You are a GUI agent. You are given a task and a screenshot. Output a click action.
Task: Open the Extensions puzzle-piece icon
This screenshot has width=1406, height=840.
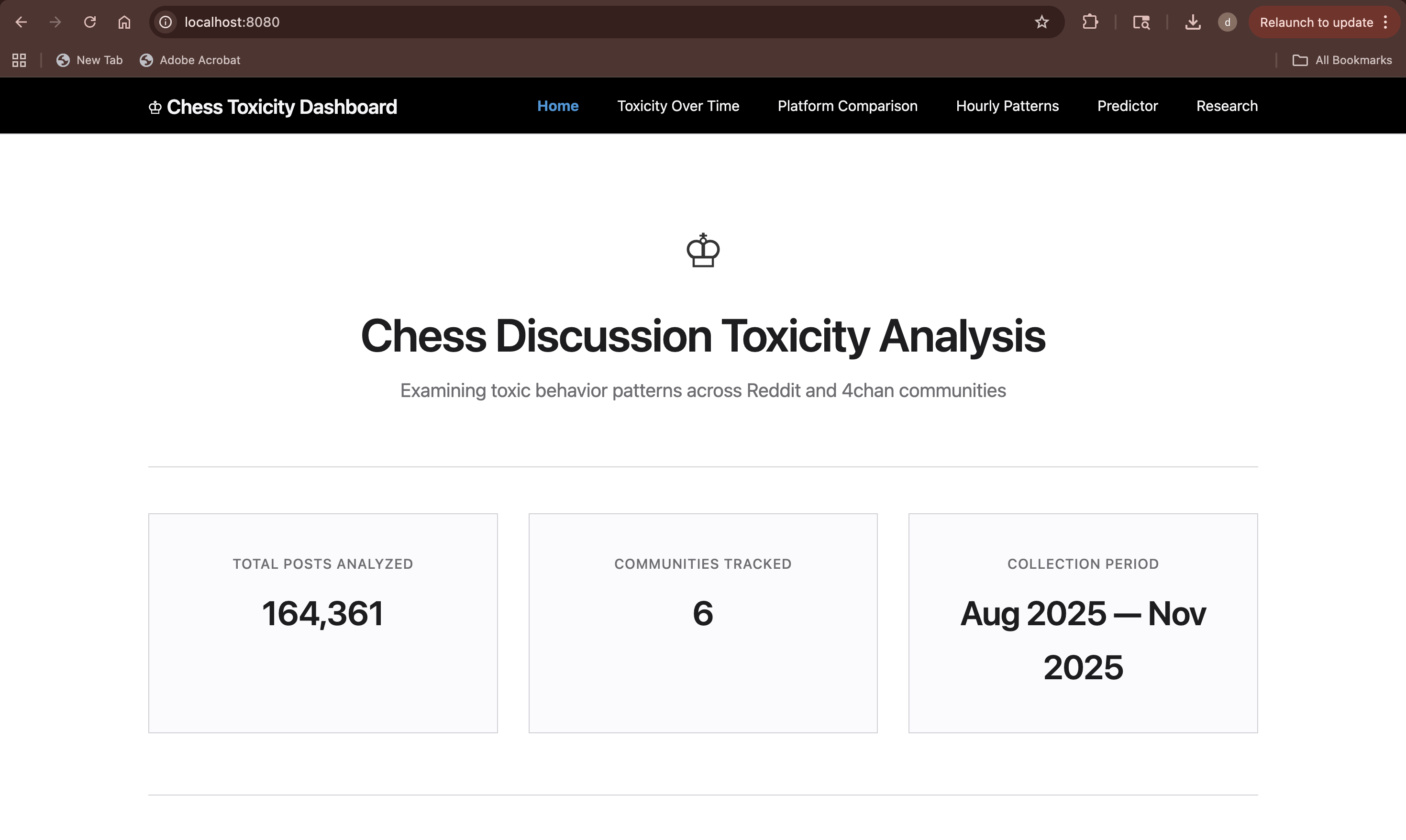click(1090, 22)
